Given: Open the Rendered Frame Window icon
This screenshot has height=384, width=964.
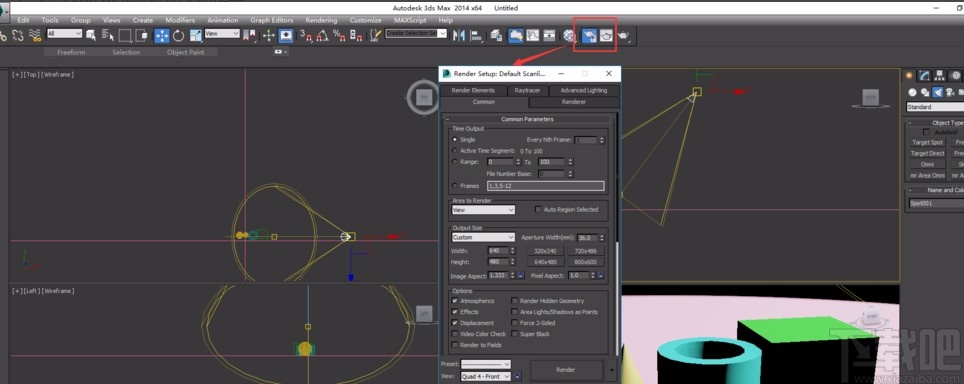Looking at the screenshot, I should tap(607, 36).
